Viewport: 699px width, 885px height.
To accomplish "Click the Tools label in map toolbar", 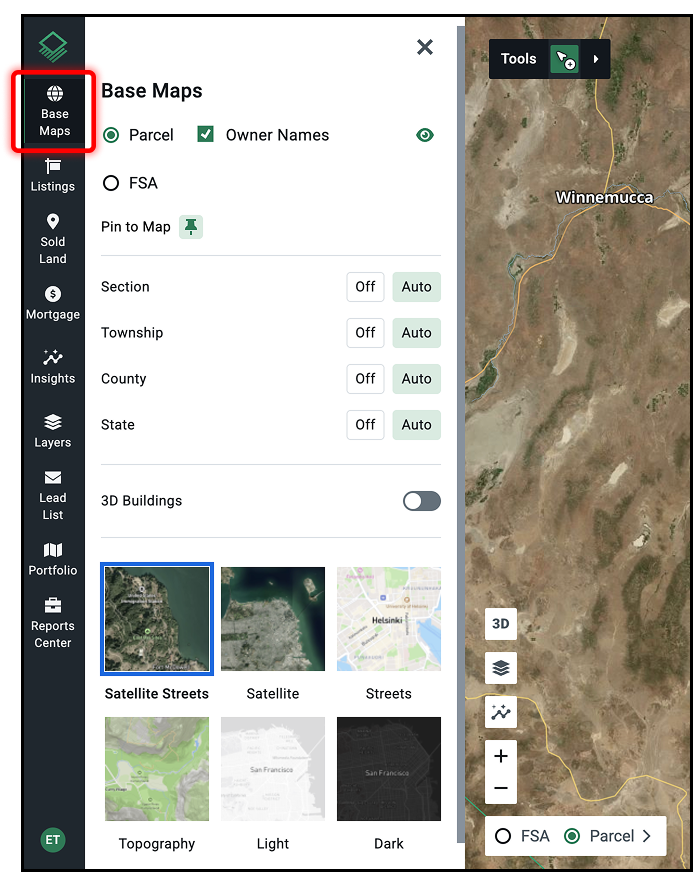I will (x=518, y=59).
